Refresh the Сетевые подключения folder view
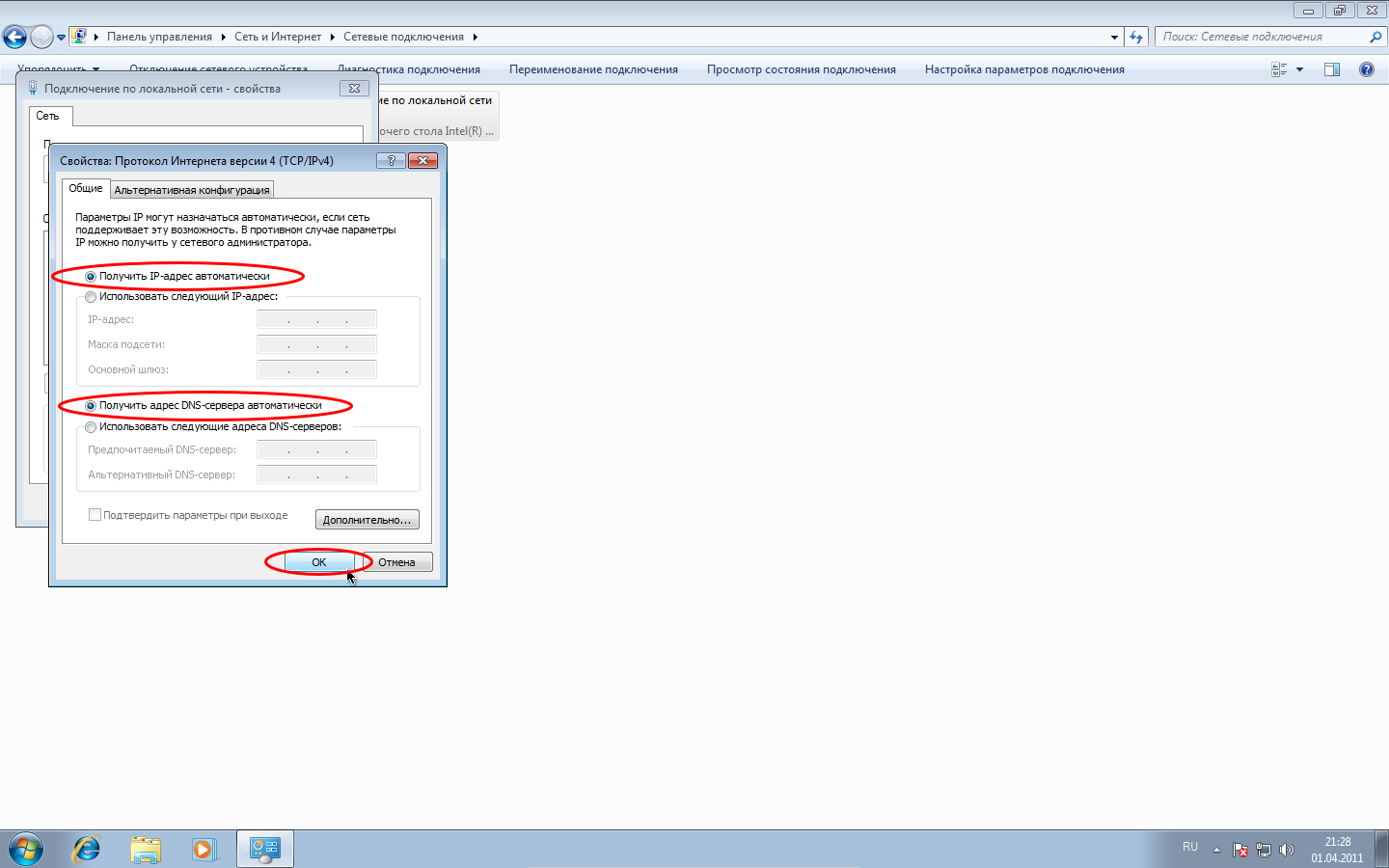Screen dimensions: 1389x868 click(x=1136, y=37)
